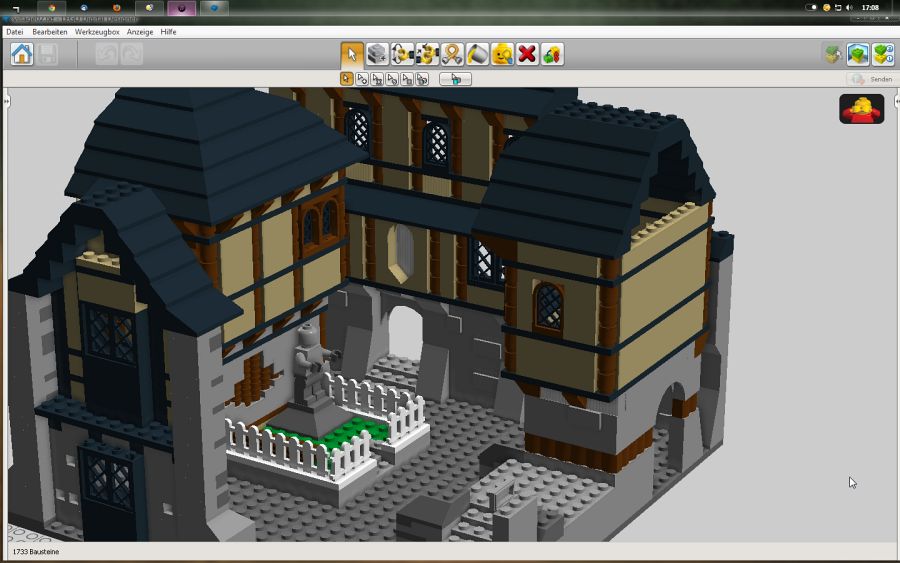Expand the left brick palette panel
The height and width of the screenshot is (563, 900).
coord(4,102)
